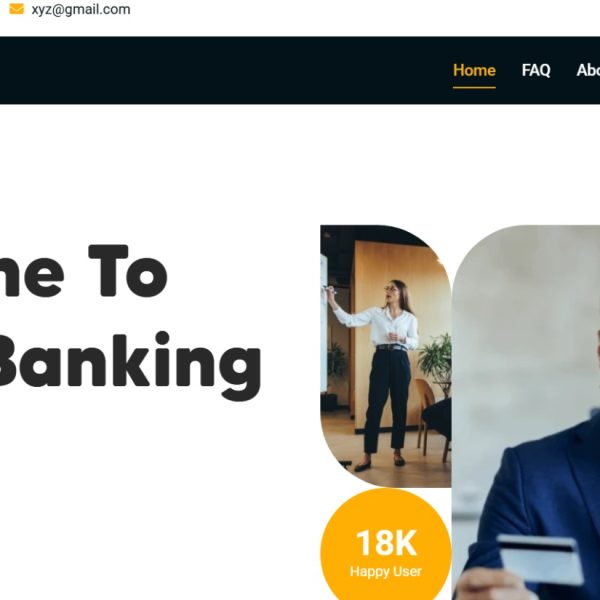Open the FAQ navigation item
This screenshot has height=600, width=600.
coord(536,70)
